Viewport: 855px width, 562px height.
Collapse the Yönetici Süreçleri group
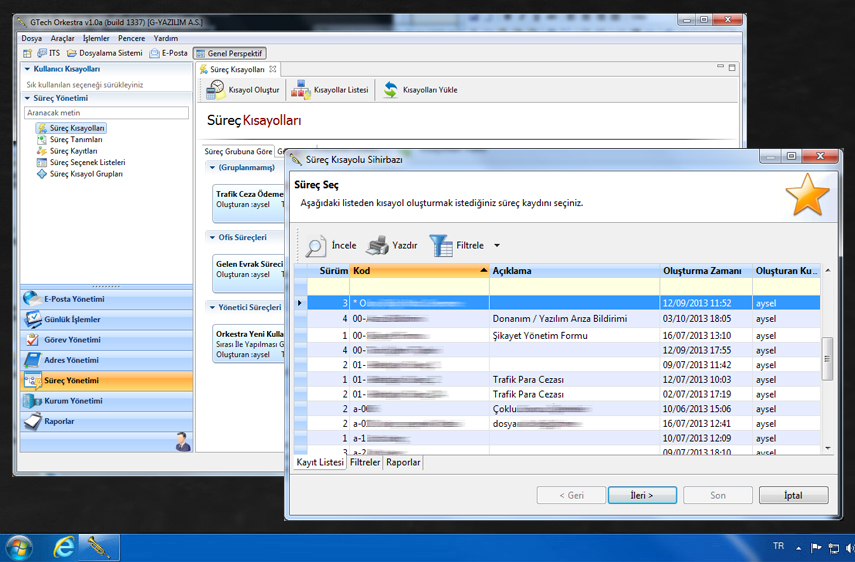[212, 307]
